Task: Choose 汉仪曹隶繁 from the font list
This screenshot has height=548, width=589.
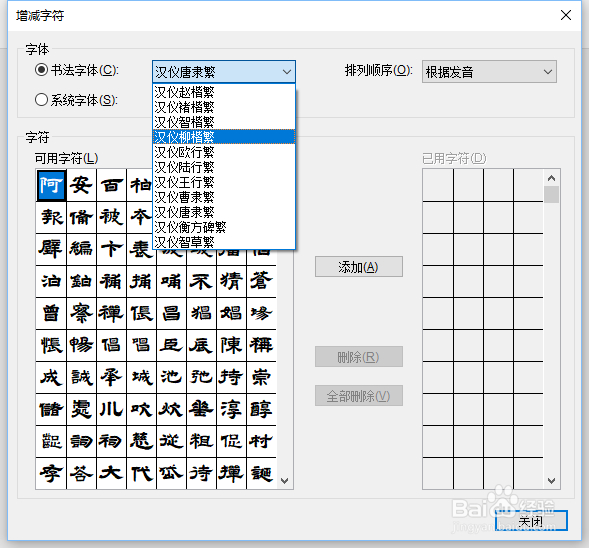Action: (224, 197)
